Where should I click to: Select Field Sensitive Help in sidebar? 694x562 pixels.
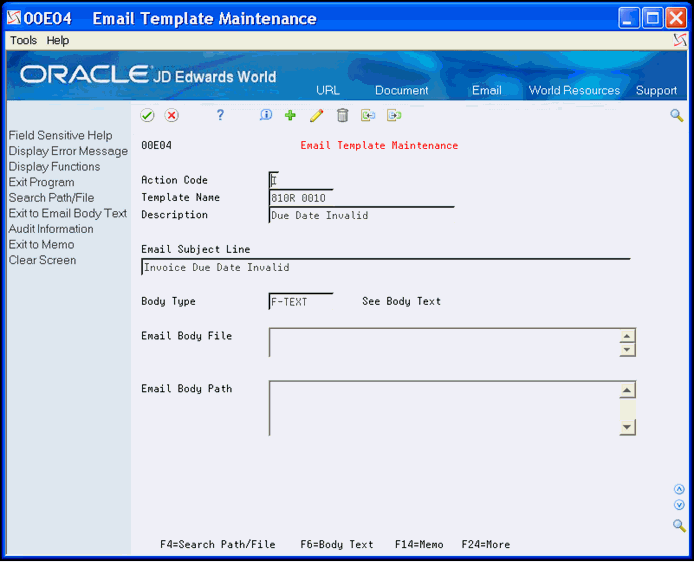60,135
